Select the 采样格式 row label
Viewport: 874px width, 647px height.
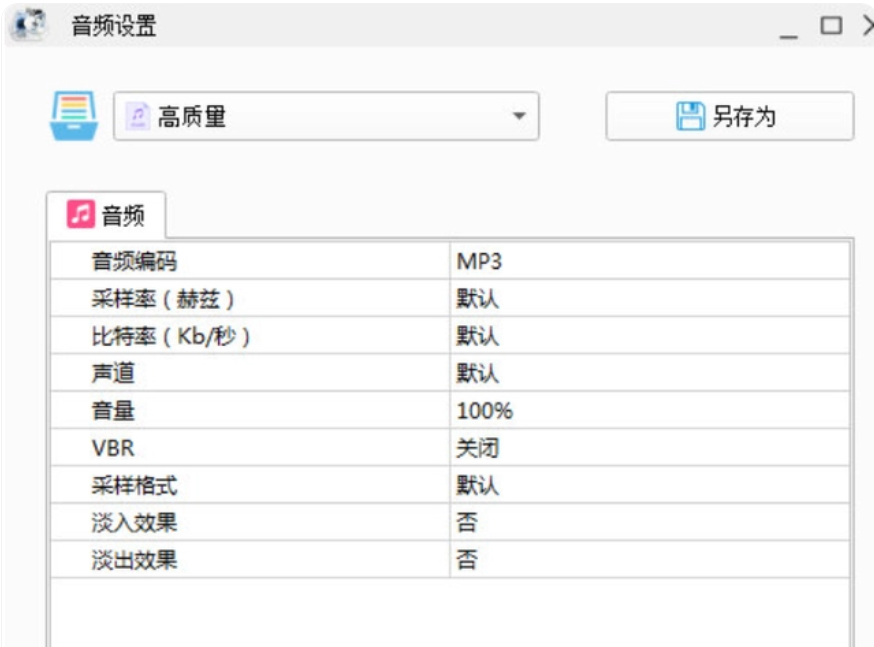134,485
